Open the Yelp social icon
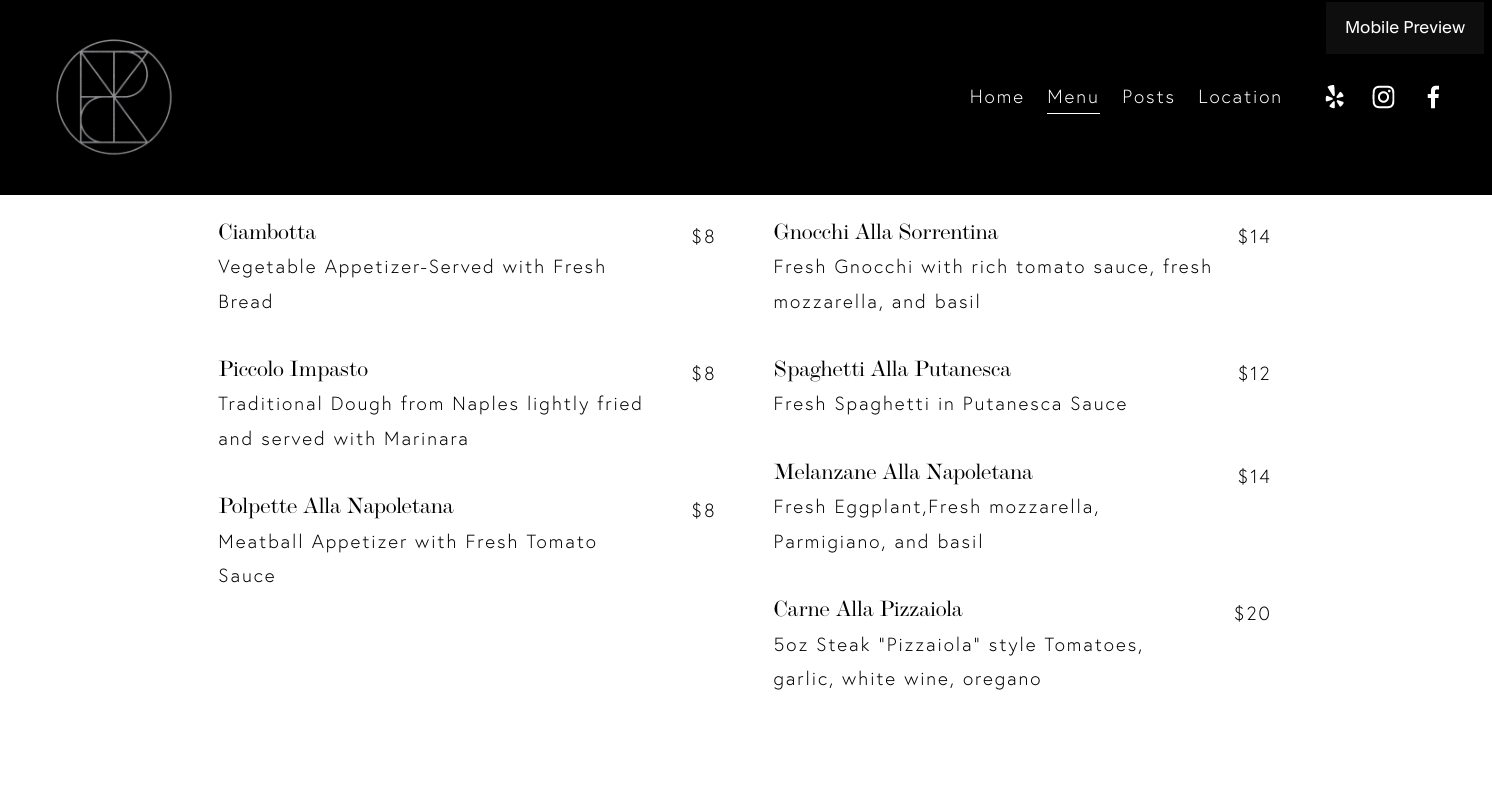Viewport: 1492px width, 787px height. tap(1334, 97)
